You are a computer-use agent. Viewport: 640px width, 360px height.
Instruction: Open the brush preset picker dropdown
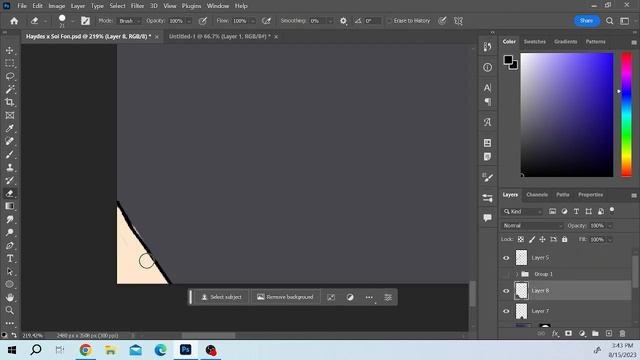pyautogui.click(x=72, y=21)
